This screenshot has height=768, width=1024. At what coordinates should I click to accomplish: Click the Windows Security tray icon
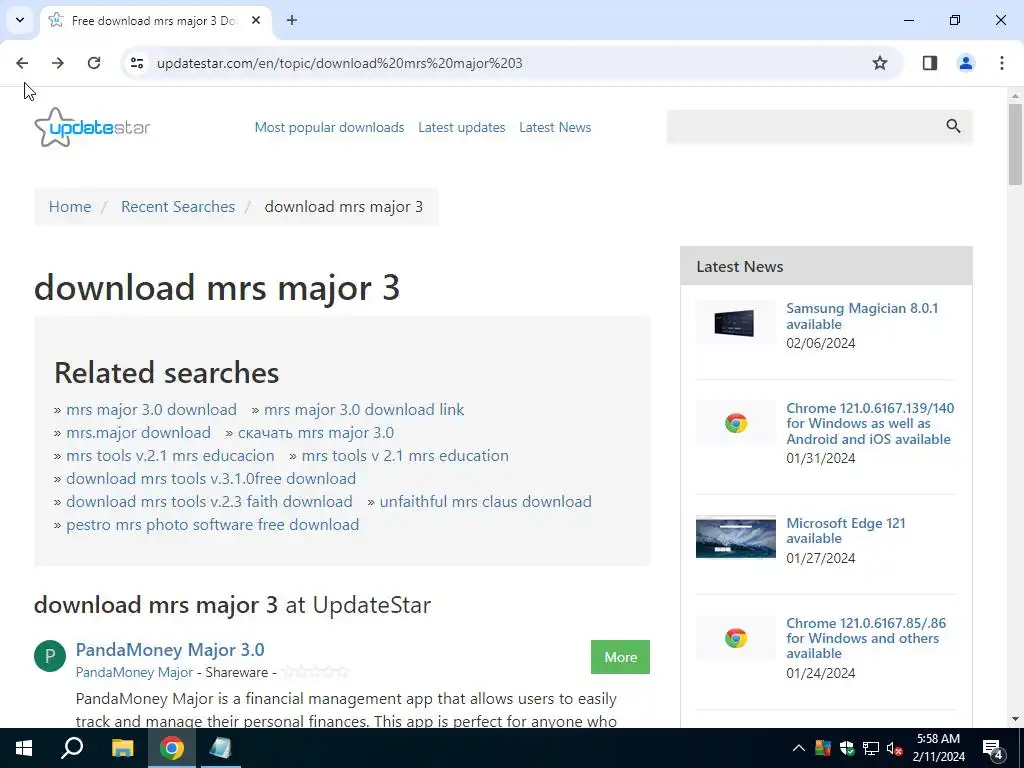pyautogui.click(x=847, y=748)
